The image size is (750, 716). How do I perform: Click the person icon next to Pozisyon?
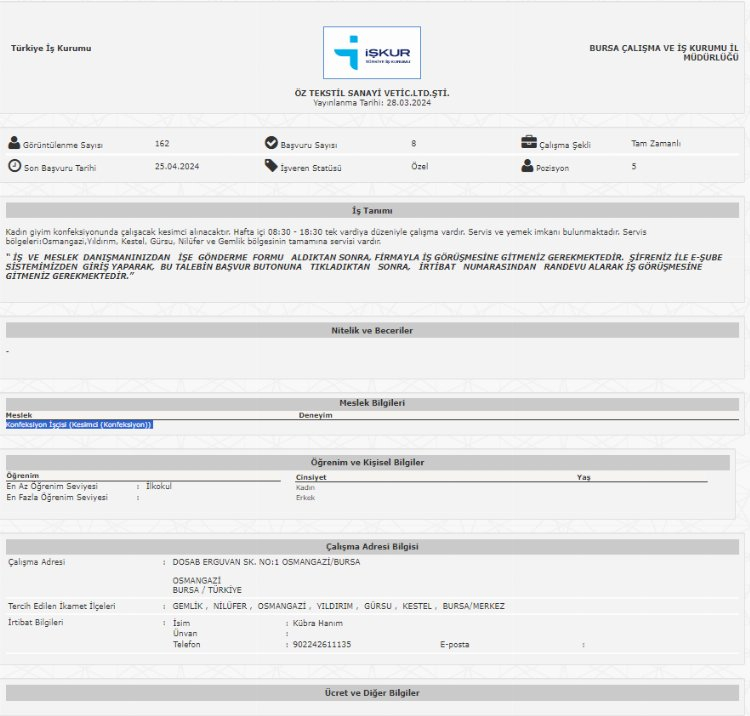pyautogui.click(x=528, y=166)
